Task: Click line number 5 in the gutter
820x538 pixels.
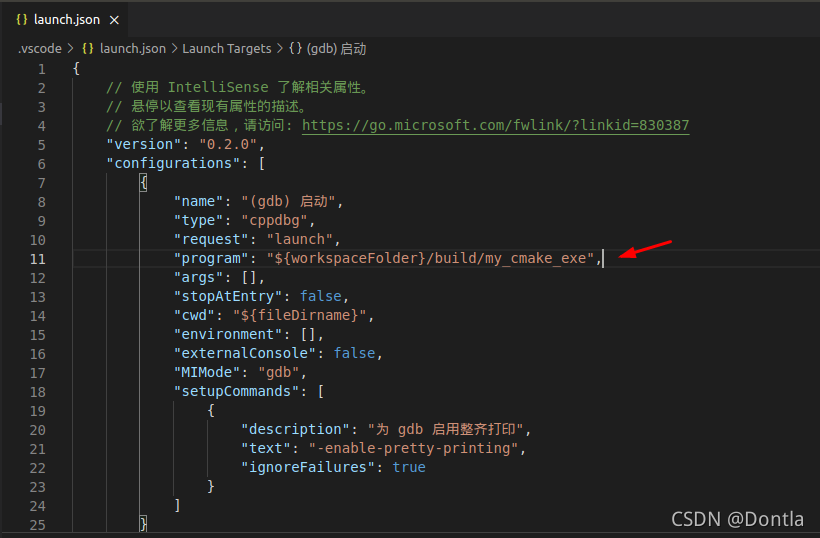Action: (x=41, y=145)
